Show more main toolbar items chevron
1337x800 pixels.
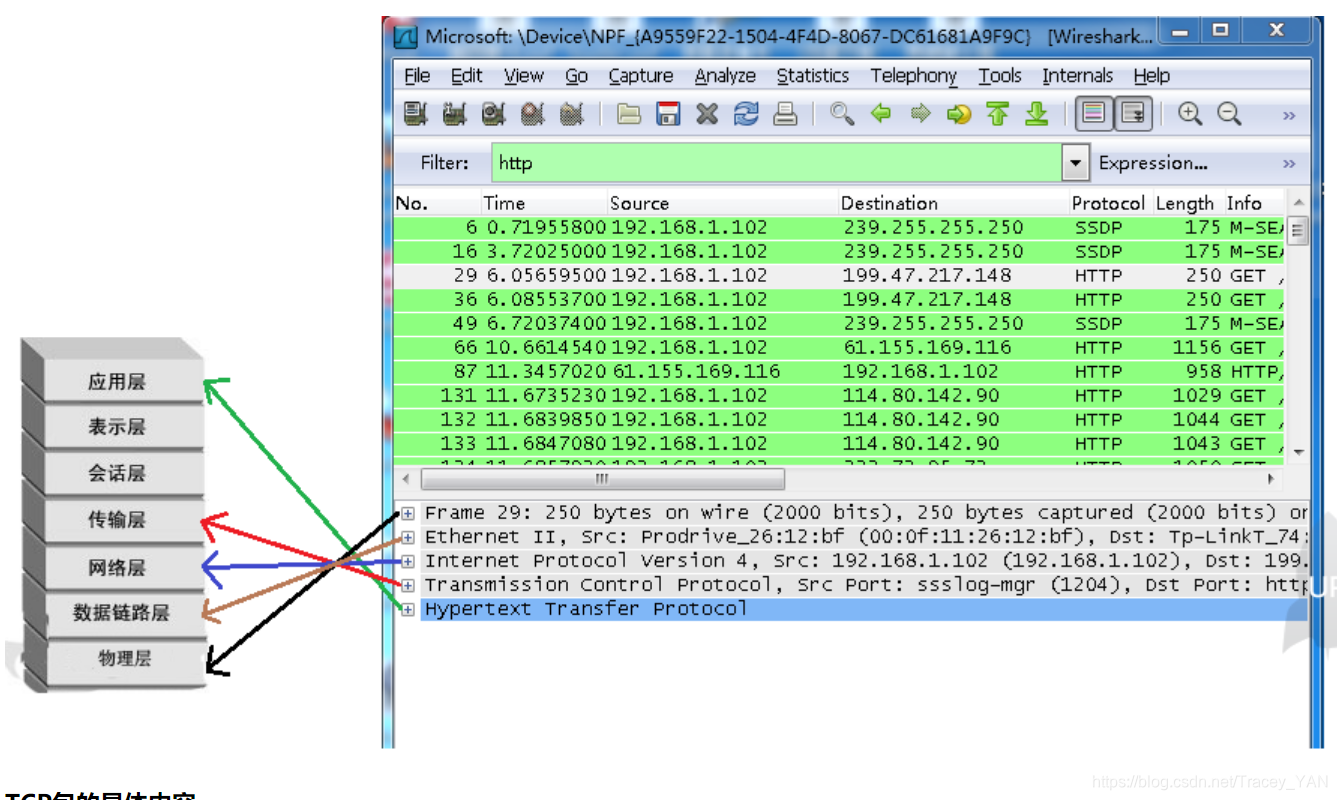[x=1289, y=116]
